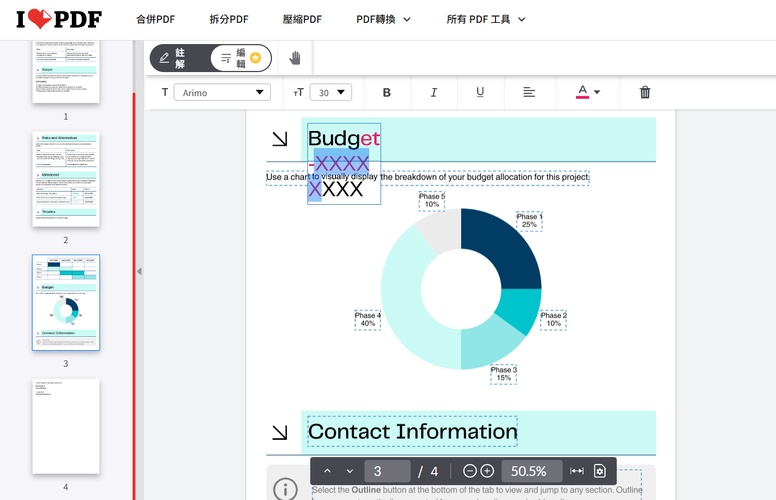This screenshot has height=500, width=776.
Task: Open the Arimo font dropdown
Action: [x=222, y=92]
